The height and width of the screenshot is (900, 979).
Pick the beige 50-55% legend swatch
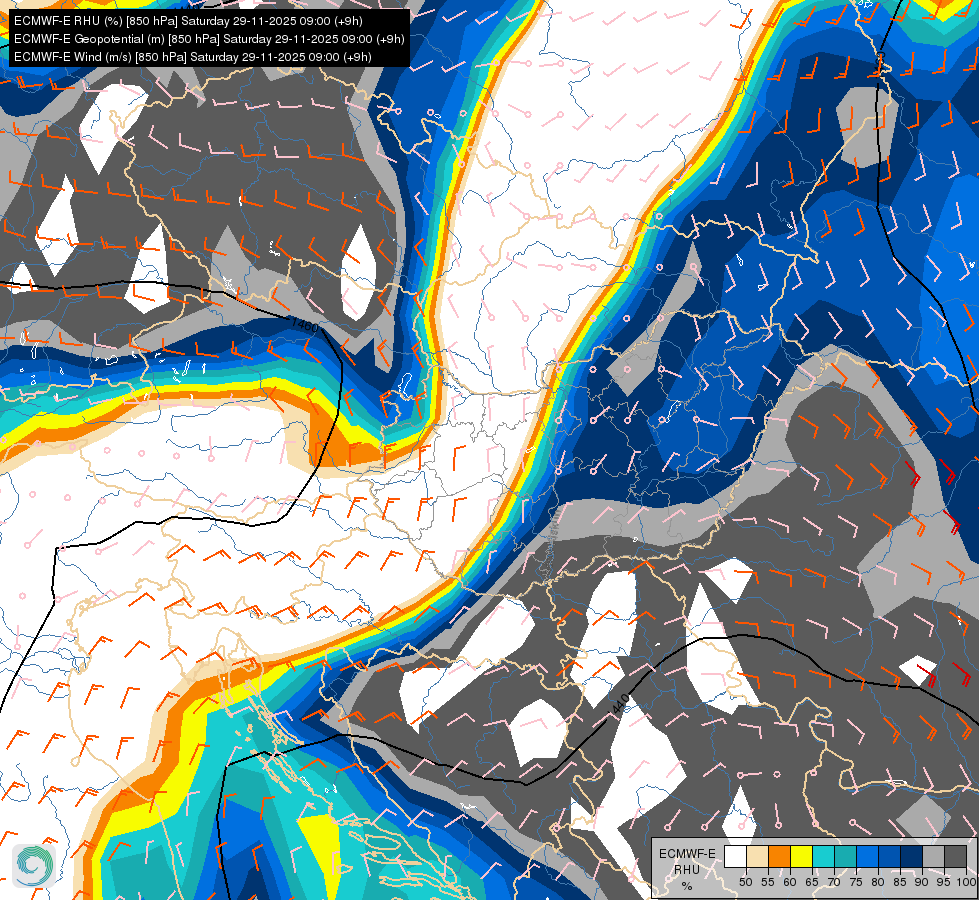757,856
